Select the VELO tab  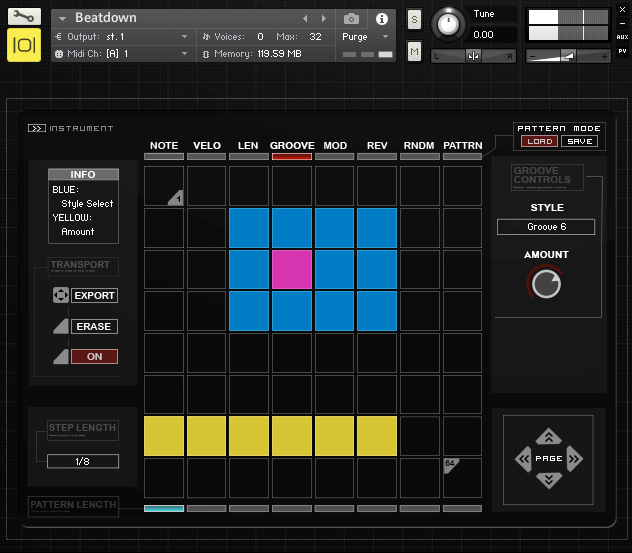tap(206, 146)
